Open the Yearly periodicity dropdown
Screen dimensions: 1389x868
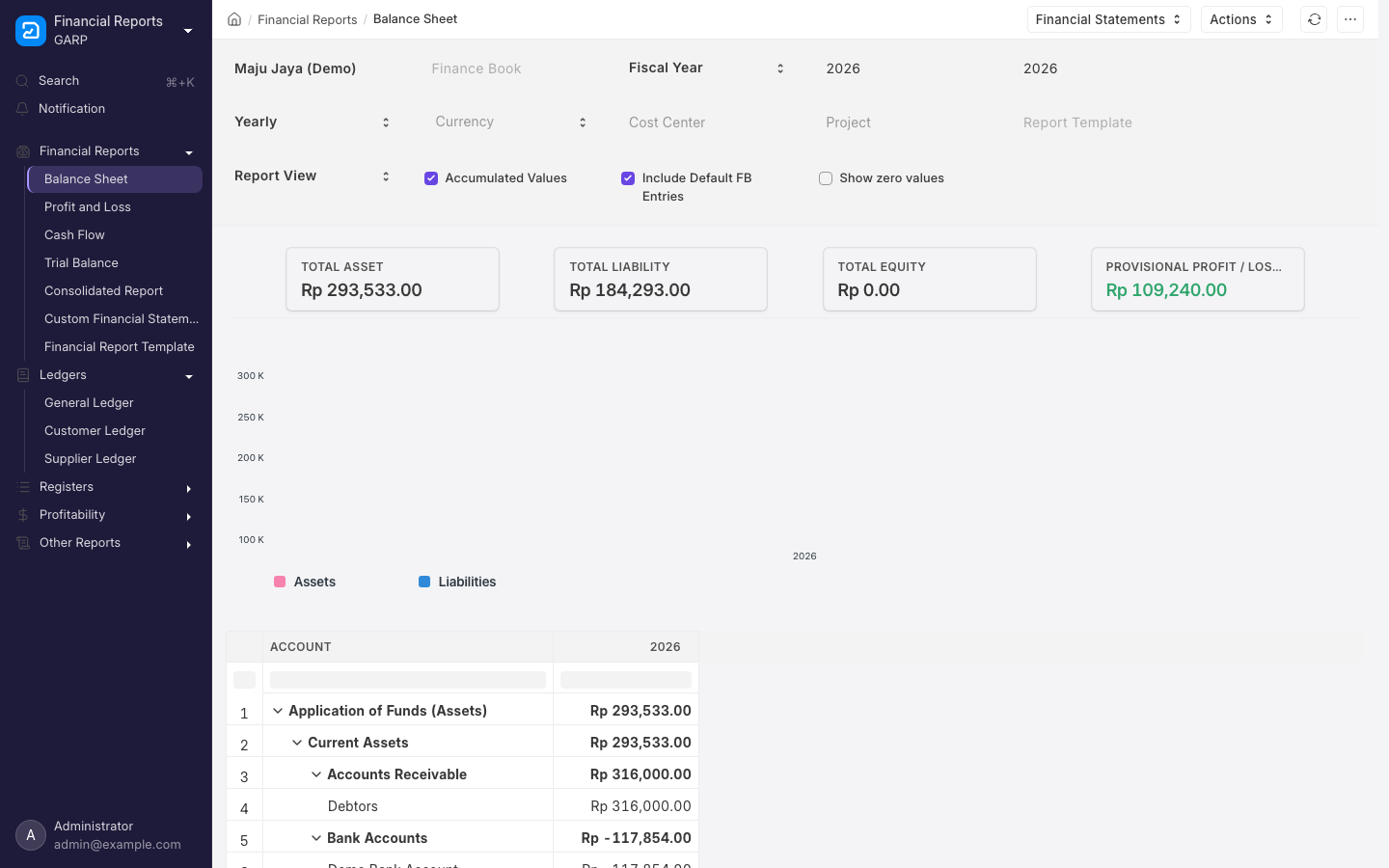[313, 122]
